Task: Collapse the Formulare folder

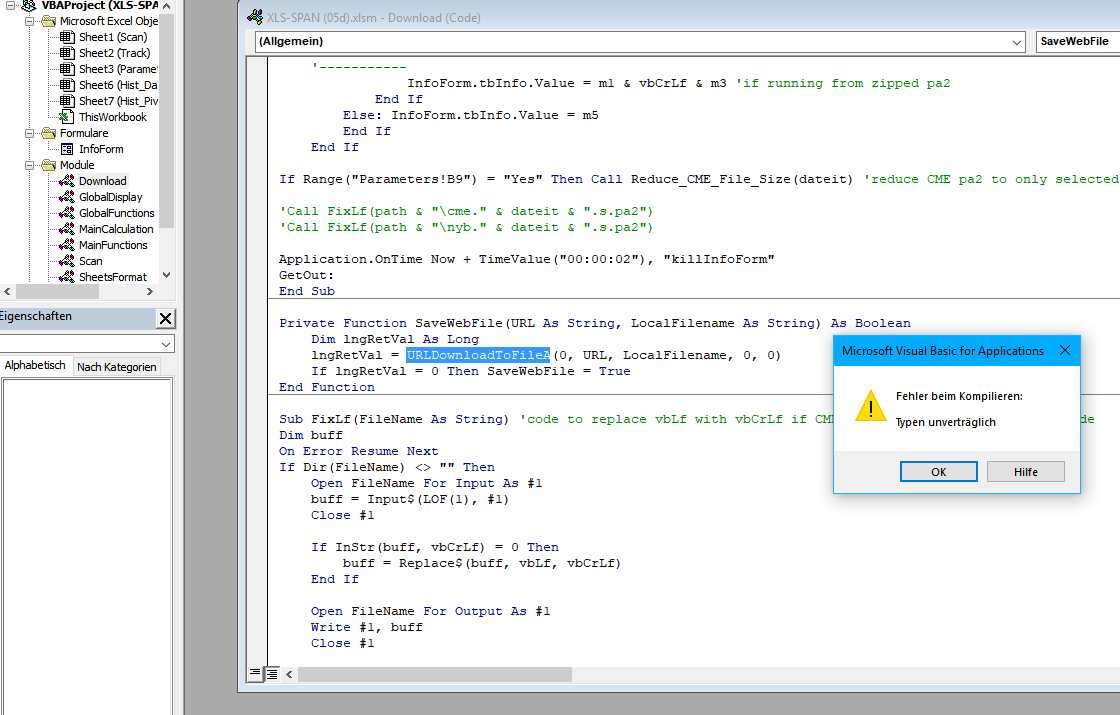Action: [x=29, y=134]
